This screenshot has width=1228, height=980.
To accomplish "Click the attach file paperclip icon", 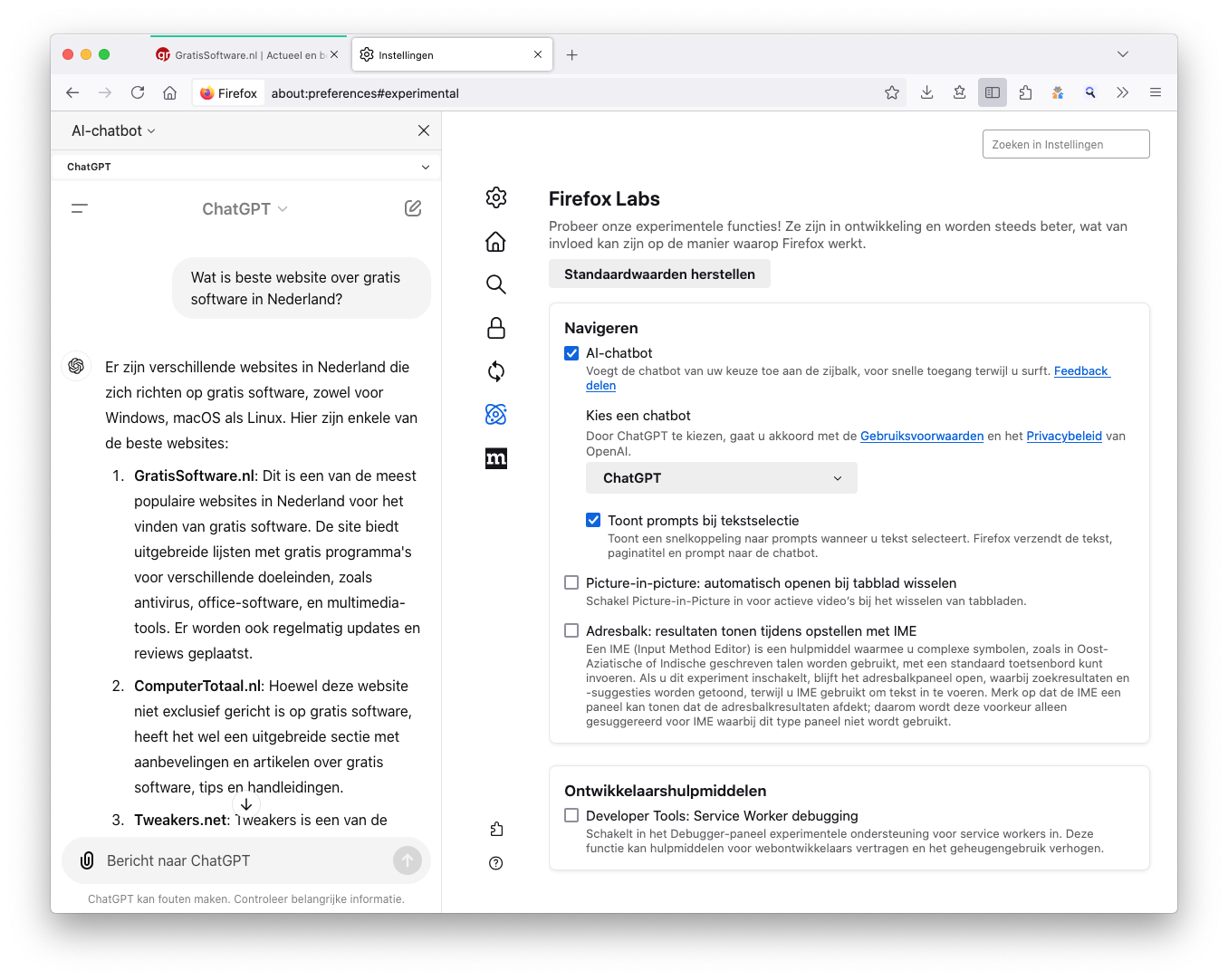I will point(87,860).
